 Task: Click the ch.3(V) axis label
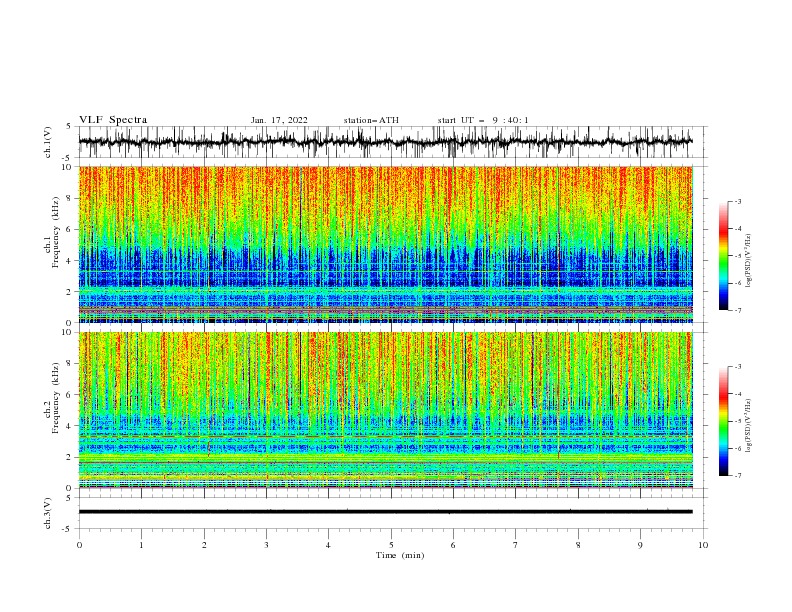tap(48, 513)
